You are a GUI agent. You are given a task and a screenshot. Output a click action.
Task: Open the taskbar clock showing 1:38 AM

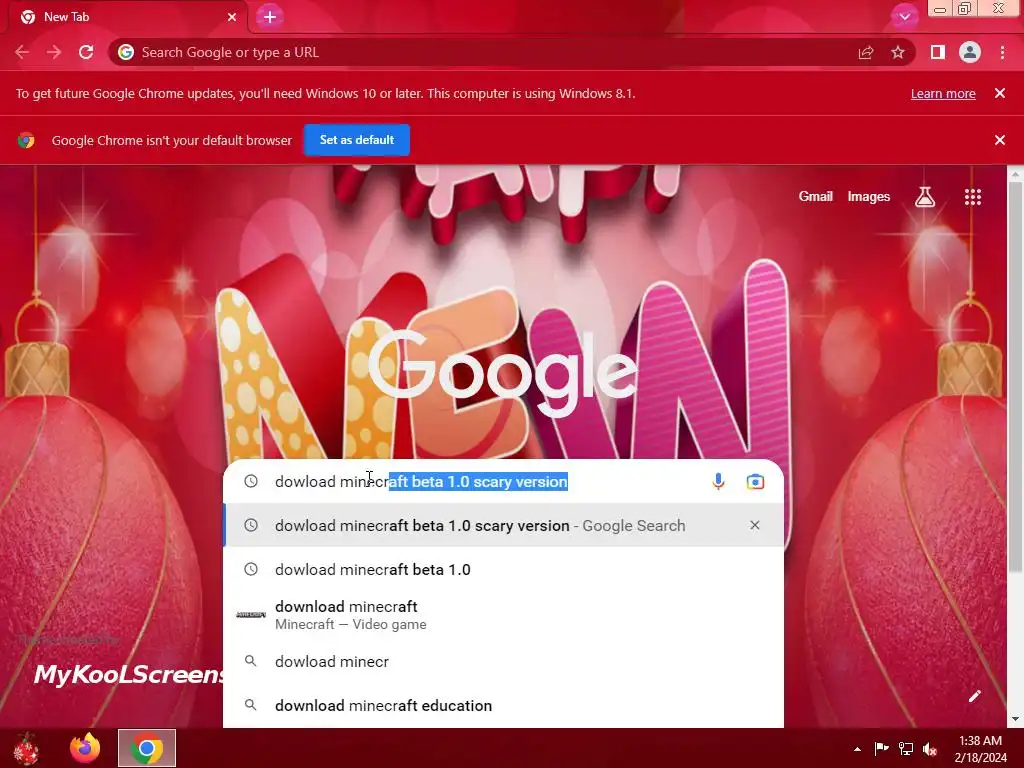click(x=980, y=749)
